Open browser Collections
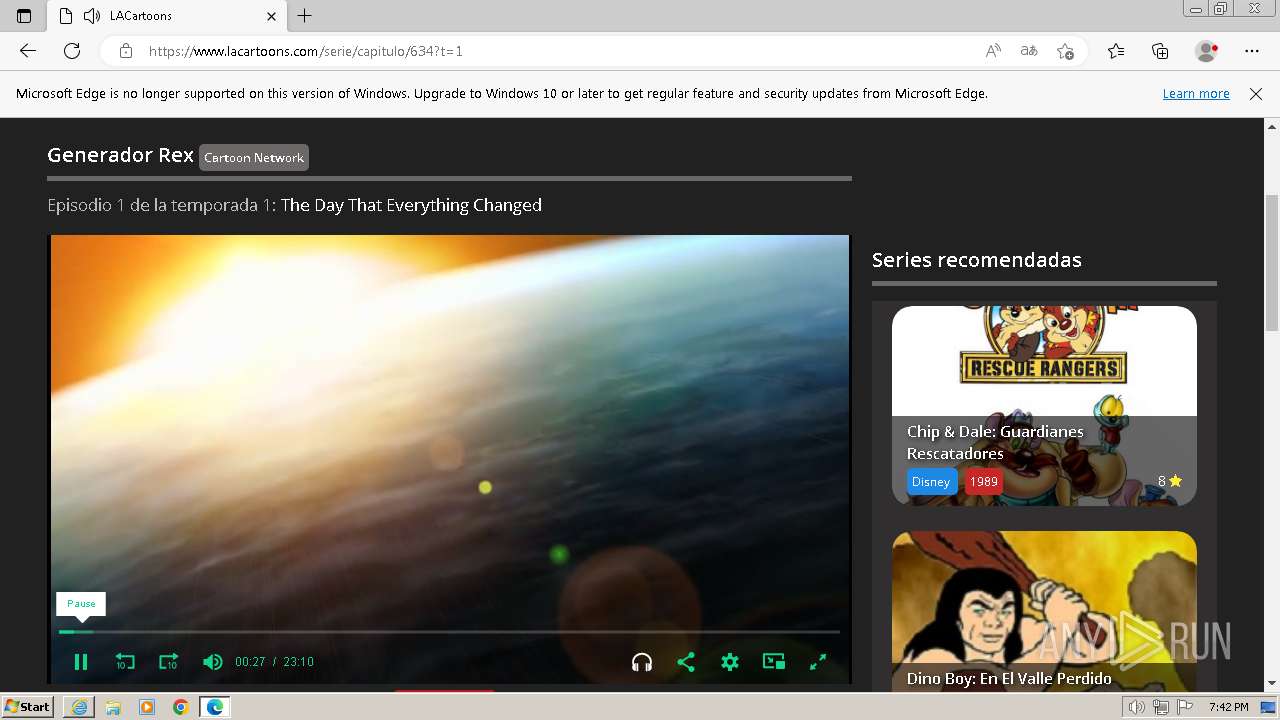This screenshot has width=1280, height=720. pos(1160,51)
